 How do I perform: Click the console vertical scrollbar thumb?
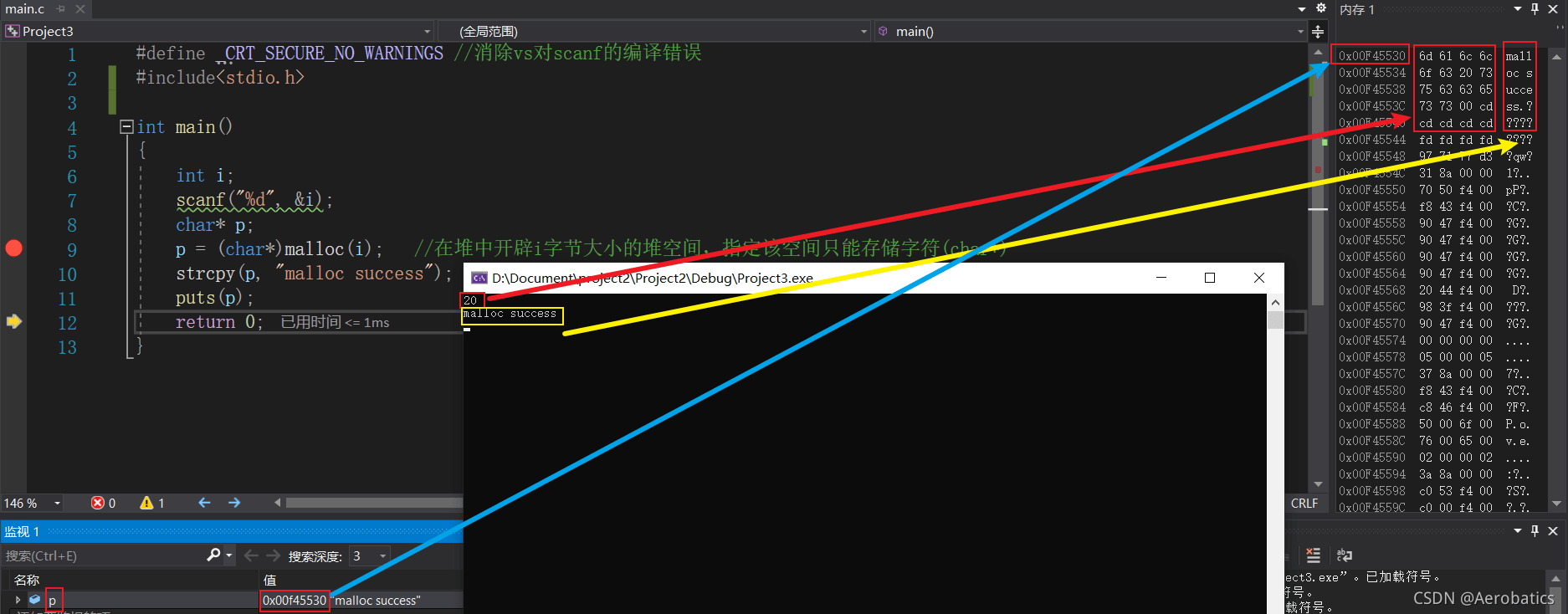tap(1275, 320)
